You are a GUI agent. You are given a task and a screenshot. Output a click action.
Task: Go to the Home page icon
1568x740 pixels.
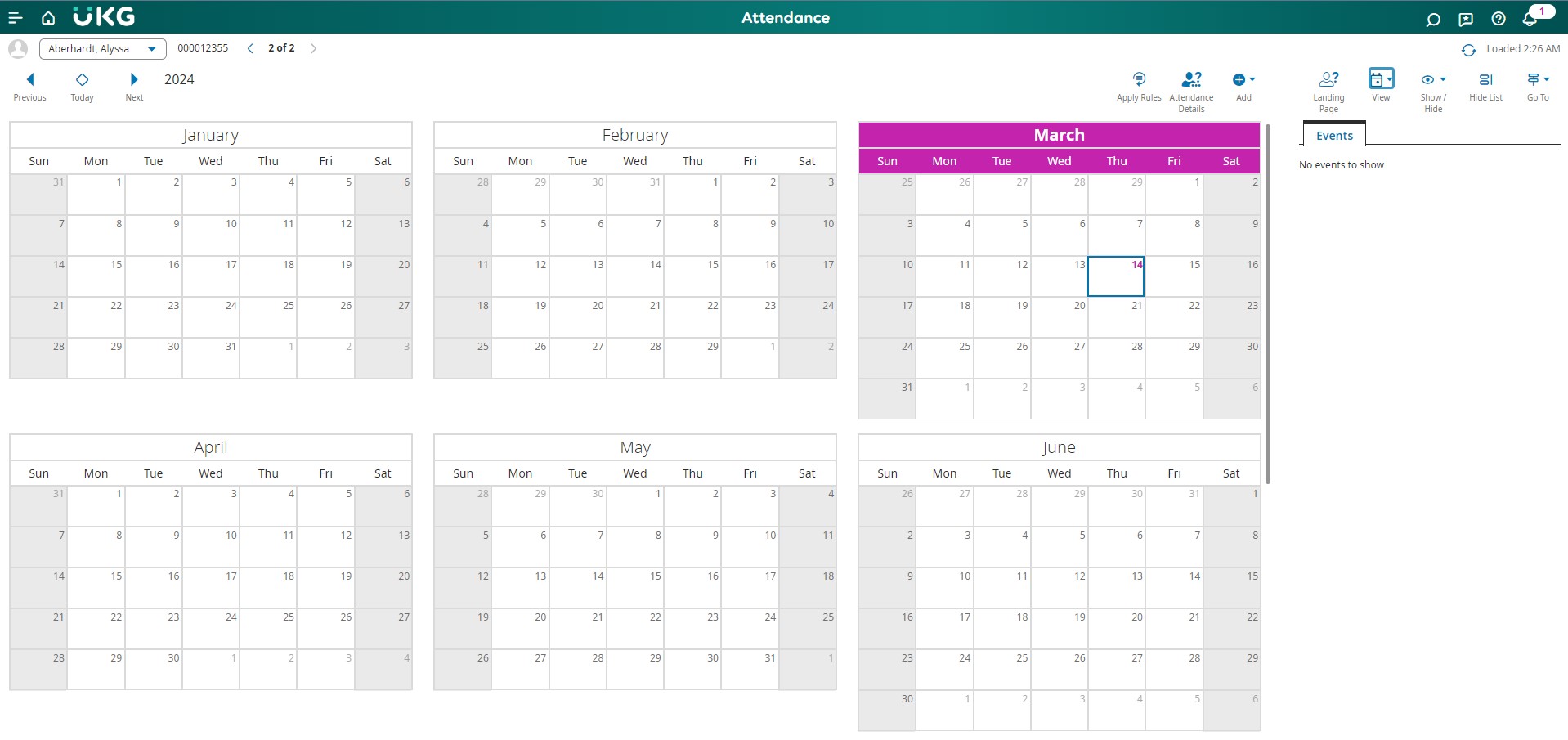pyautogui.click(x=48, y=18)
